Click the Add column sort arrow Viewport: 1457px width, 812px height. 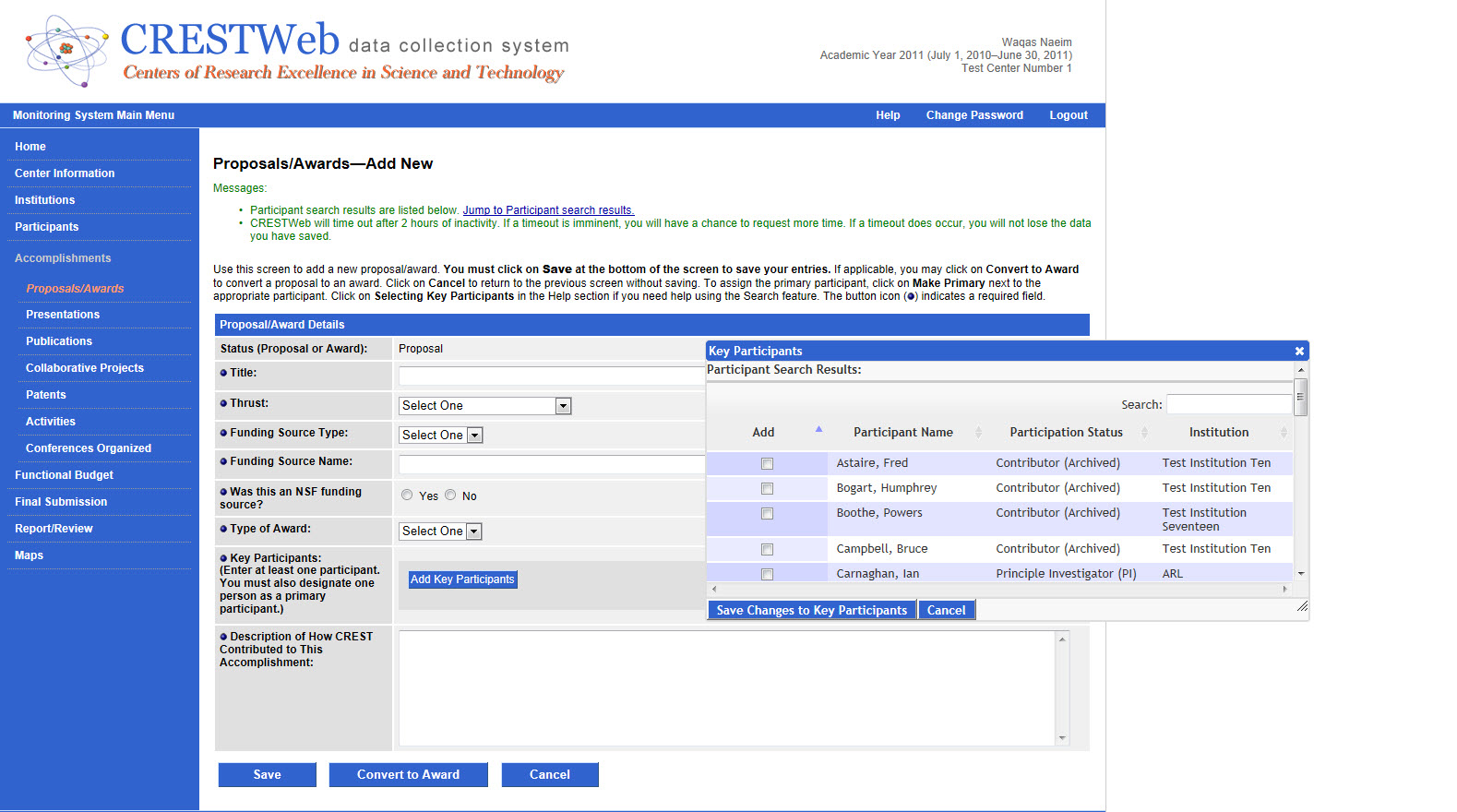coord(818,430)
